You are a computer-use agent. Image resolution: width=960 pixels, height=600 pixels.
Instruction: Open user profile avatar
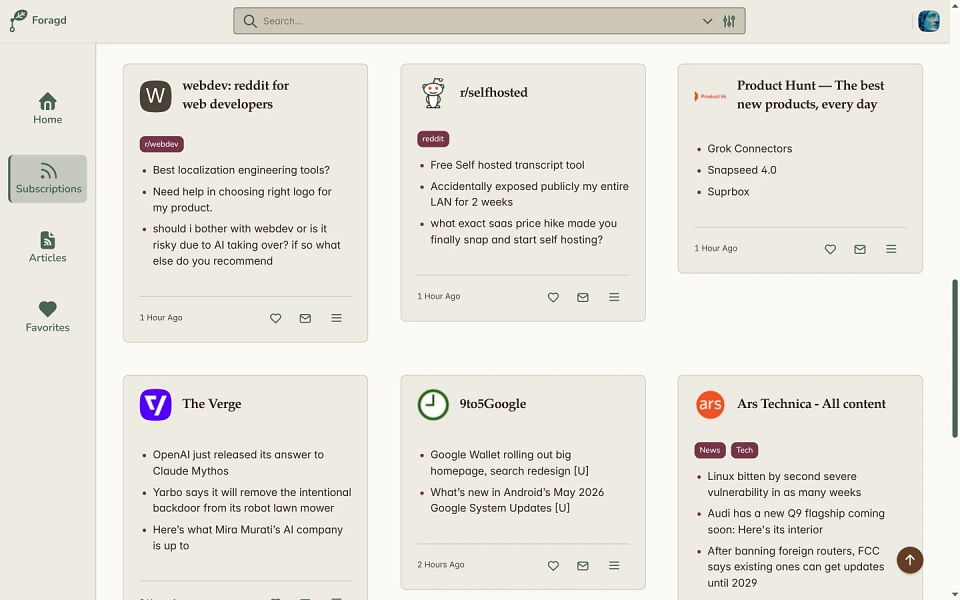(x=928, y=21)
